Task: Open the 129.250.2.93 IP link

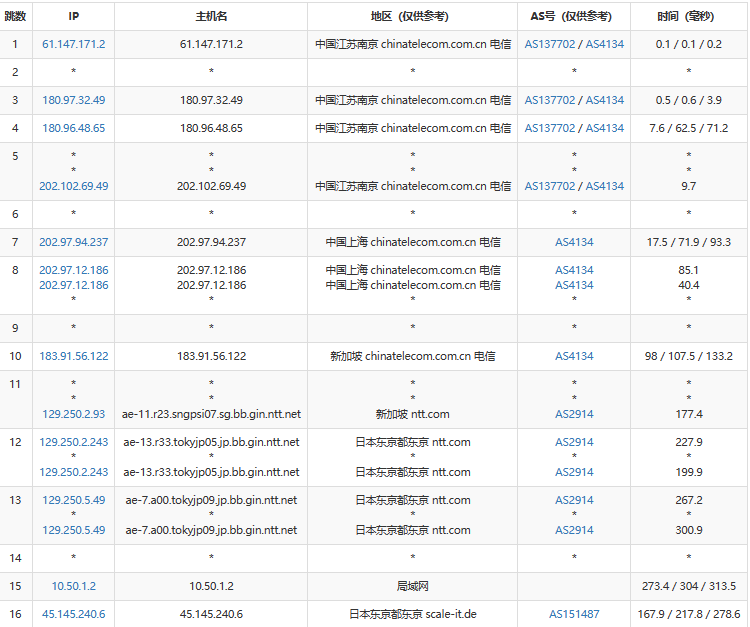Action: coord(74,414)
